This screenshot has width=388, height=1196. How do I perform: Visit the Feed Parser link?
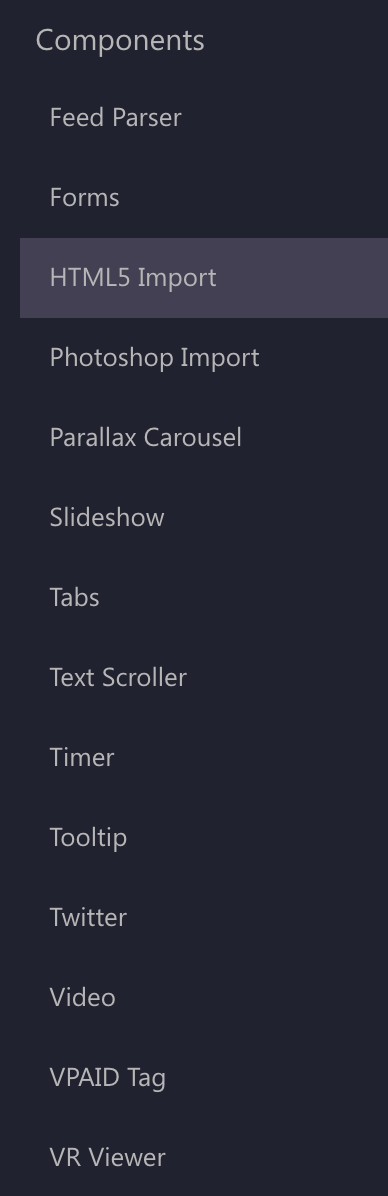tap(204, 117)
